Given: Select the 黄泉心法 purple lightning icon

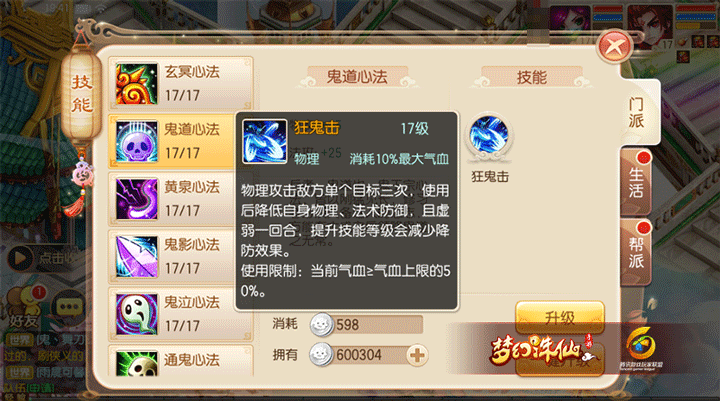Looking at the screenshot, I should pos(136,199).
